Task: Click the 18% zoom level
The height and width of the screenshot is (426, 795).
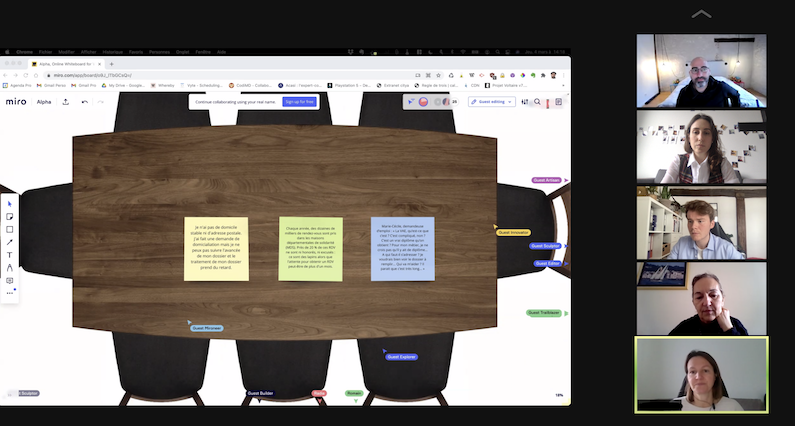Action: (559, 395)
